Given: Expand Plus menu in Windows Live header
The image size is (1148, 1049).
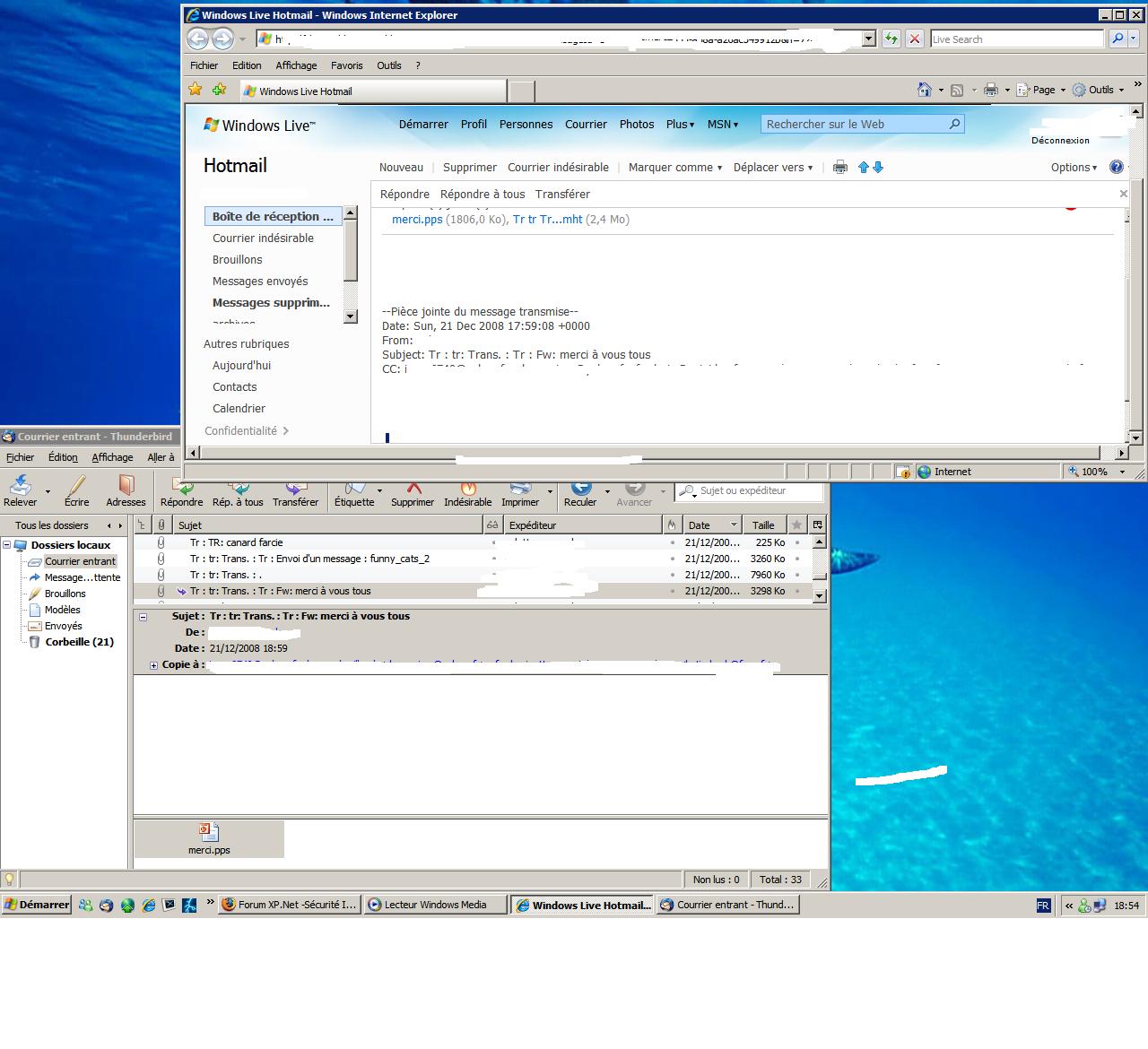Looking at the screenshot, I should click(680, 124).
